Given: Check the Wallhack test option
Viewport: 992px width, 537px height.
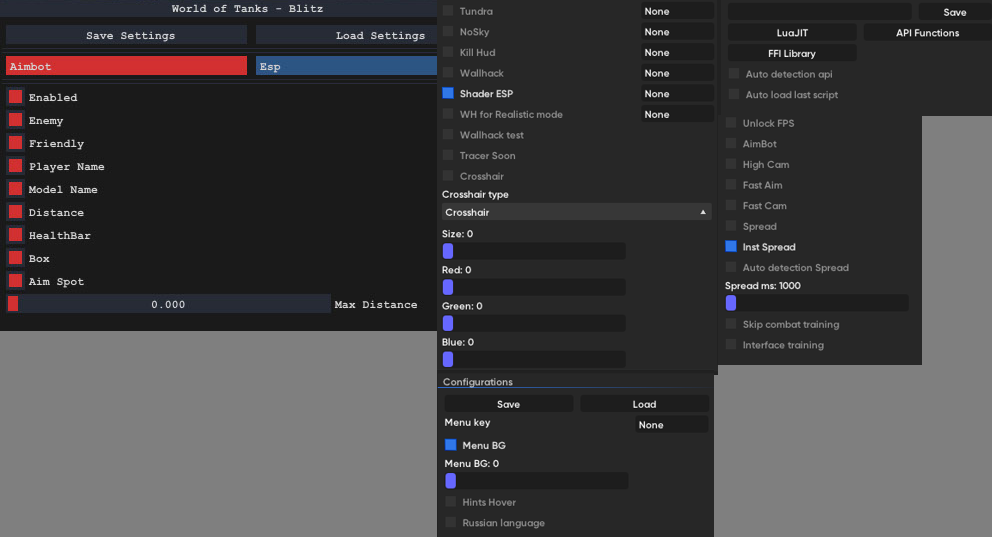Looking at the screenshot, I should 448,134.
